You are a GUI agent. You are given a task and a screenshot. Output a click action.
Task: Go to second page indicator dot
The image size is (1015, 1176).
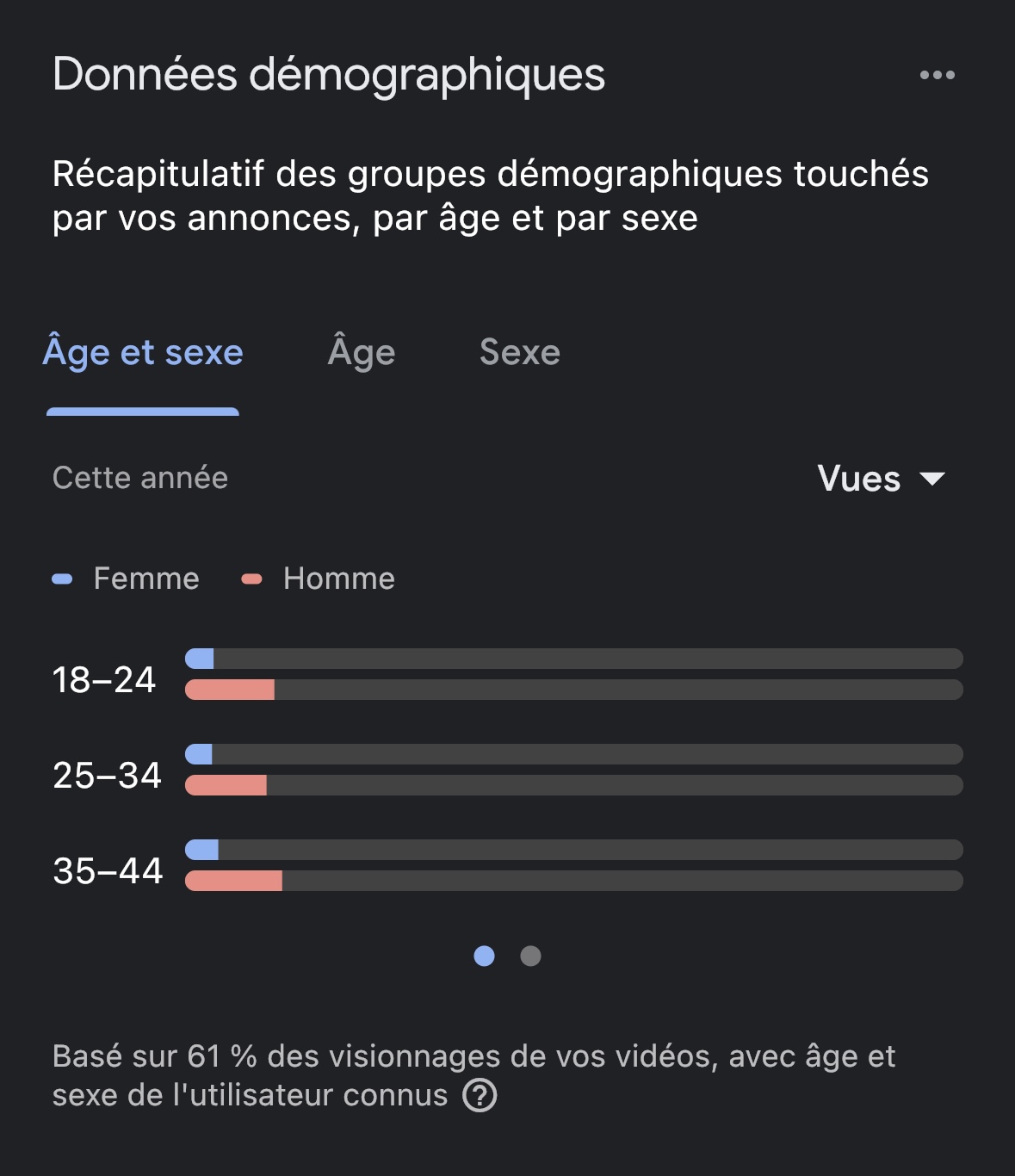530,956
